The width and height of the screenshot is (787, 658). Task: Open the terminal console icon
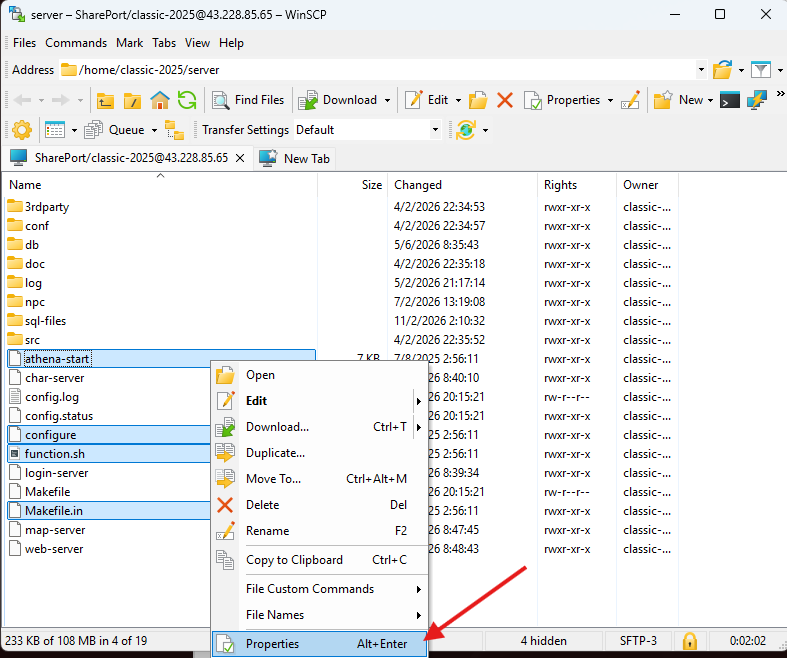[x=729, y=100]
